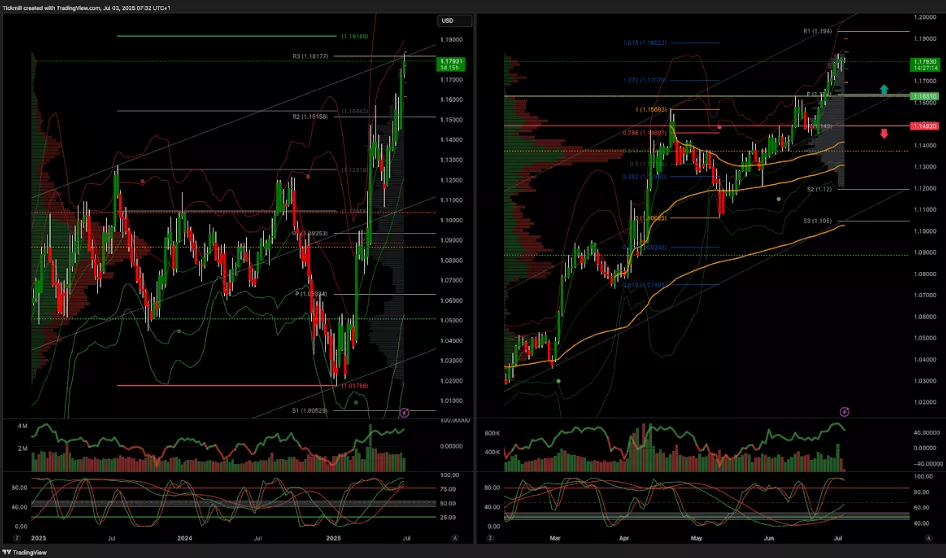The image size is (946, 558).
Task: Click the green up arrow marker
Action: (883, 90)
